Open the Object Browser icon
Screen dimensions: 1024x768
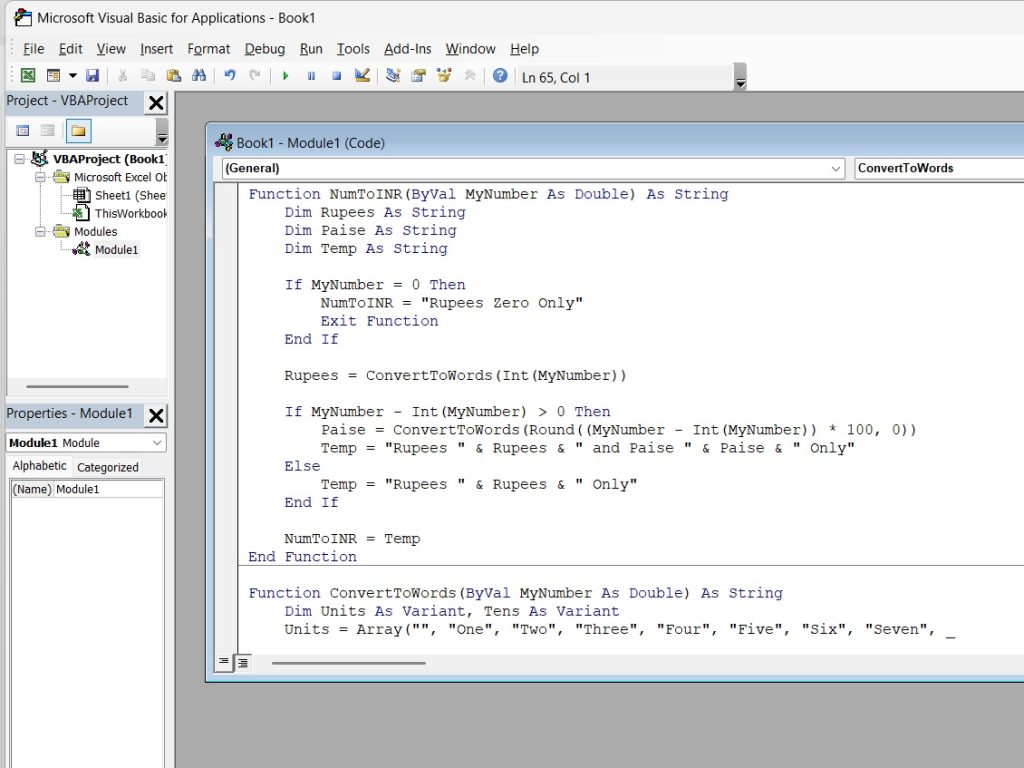coord(443,76)
